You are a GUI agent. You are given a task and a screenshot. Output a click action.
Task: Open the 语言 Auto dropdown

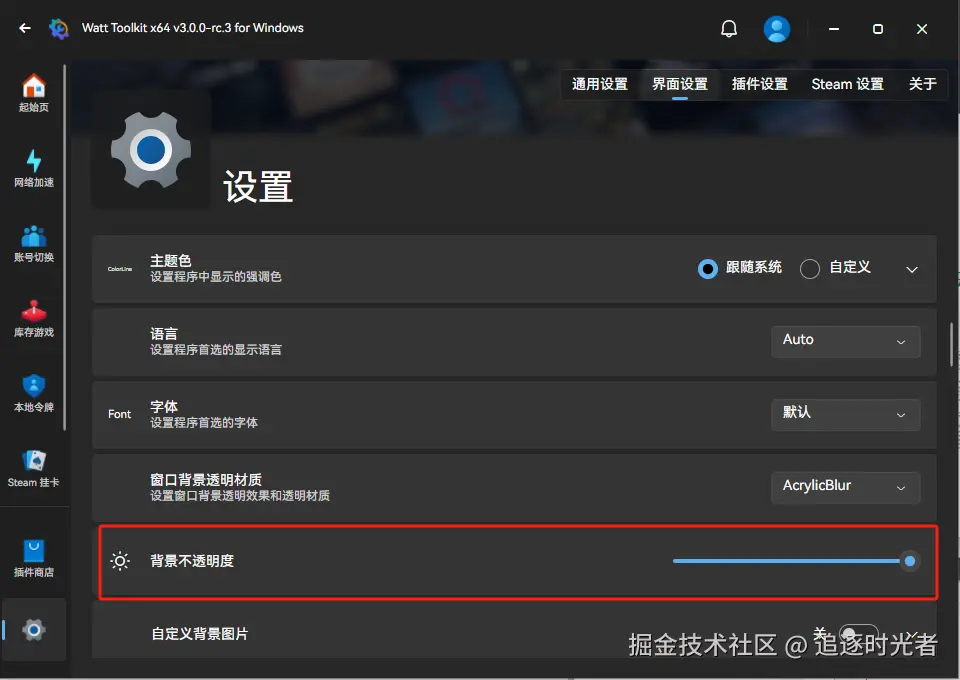pos(846,342)
